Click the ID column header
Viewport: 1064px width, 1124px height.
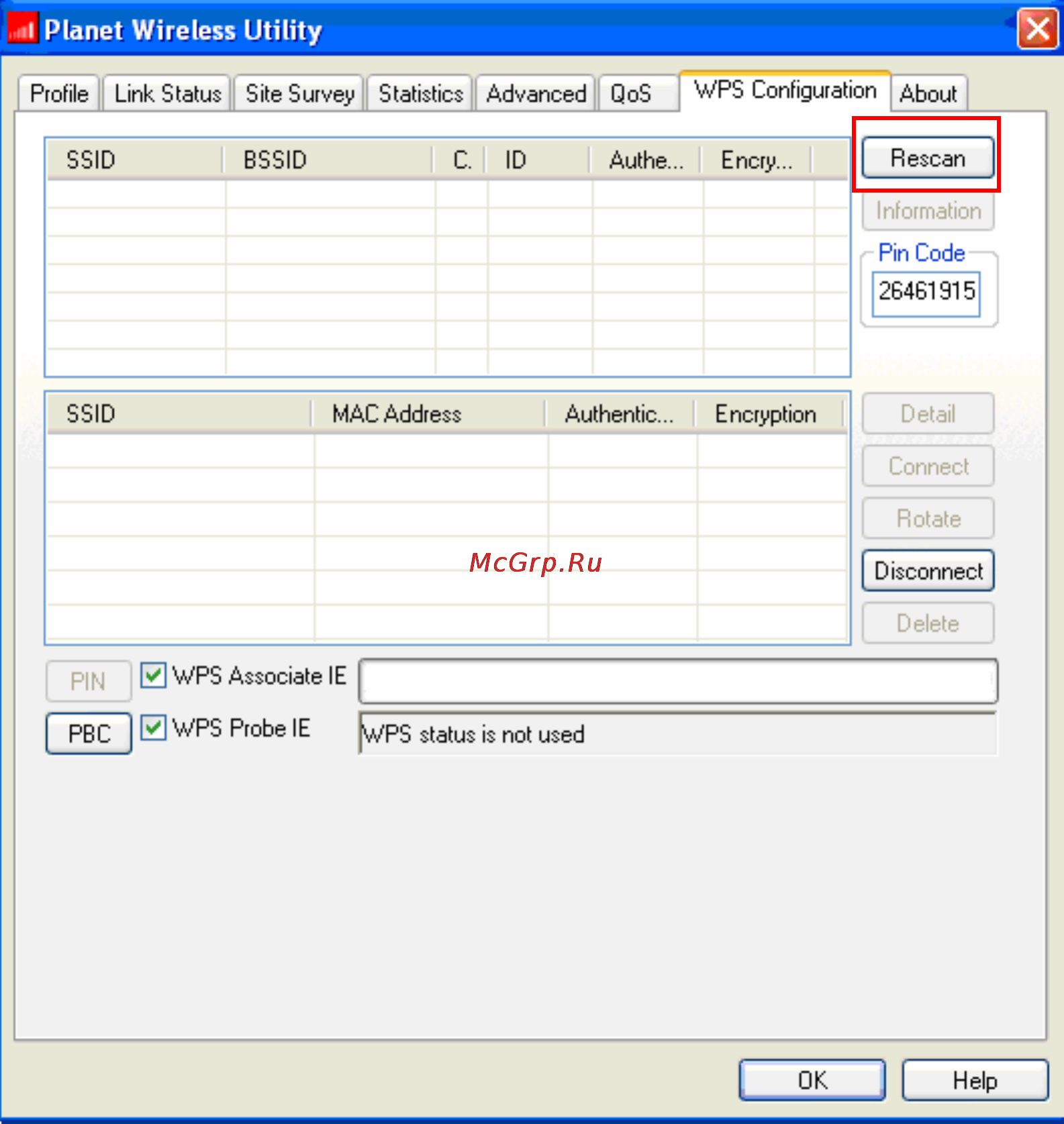tap(537, 160)
